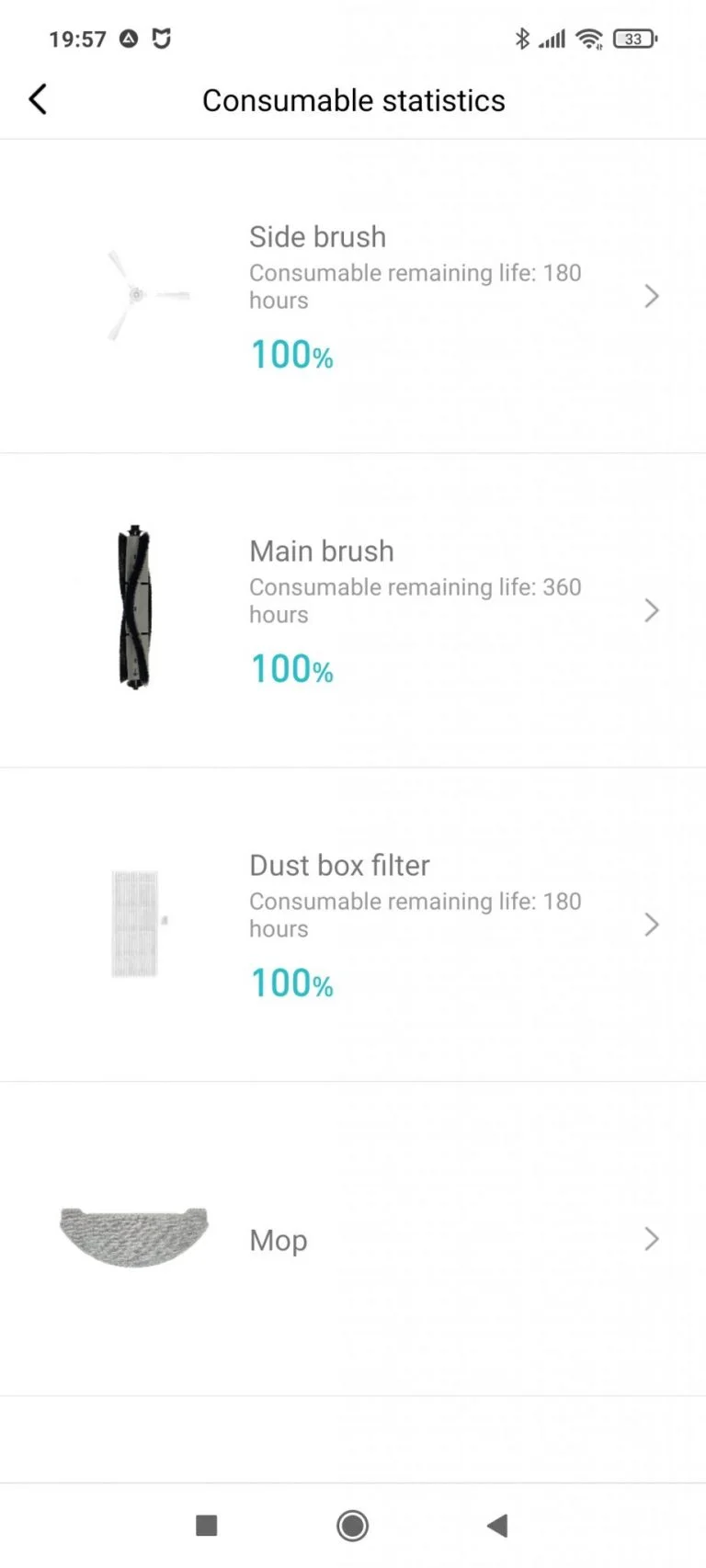The height and width of the screenshot is (1568, 706).
Task: Tap the cellular signal indicator
Action: click(552, 39)
